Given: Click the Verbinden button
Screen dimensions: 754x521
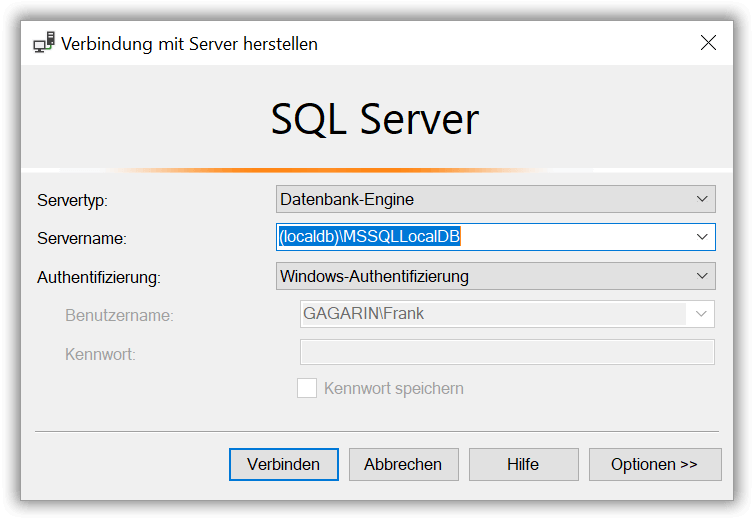Looking at the screenshot, I should coord(284,465).
